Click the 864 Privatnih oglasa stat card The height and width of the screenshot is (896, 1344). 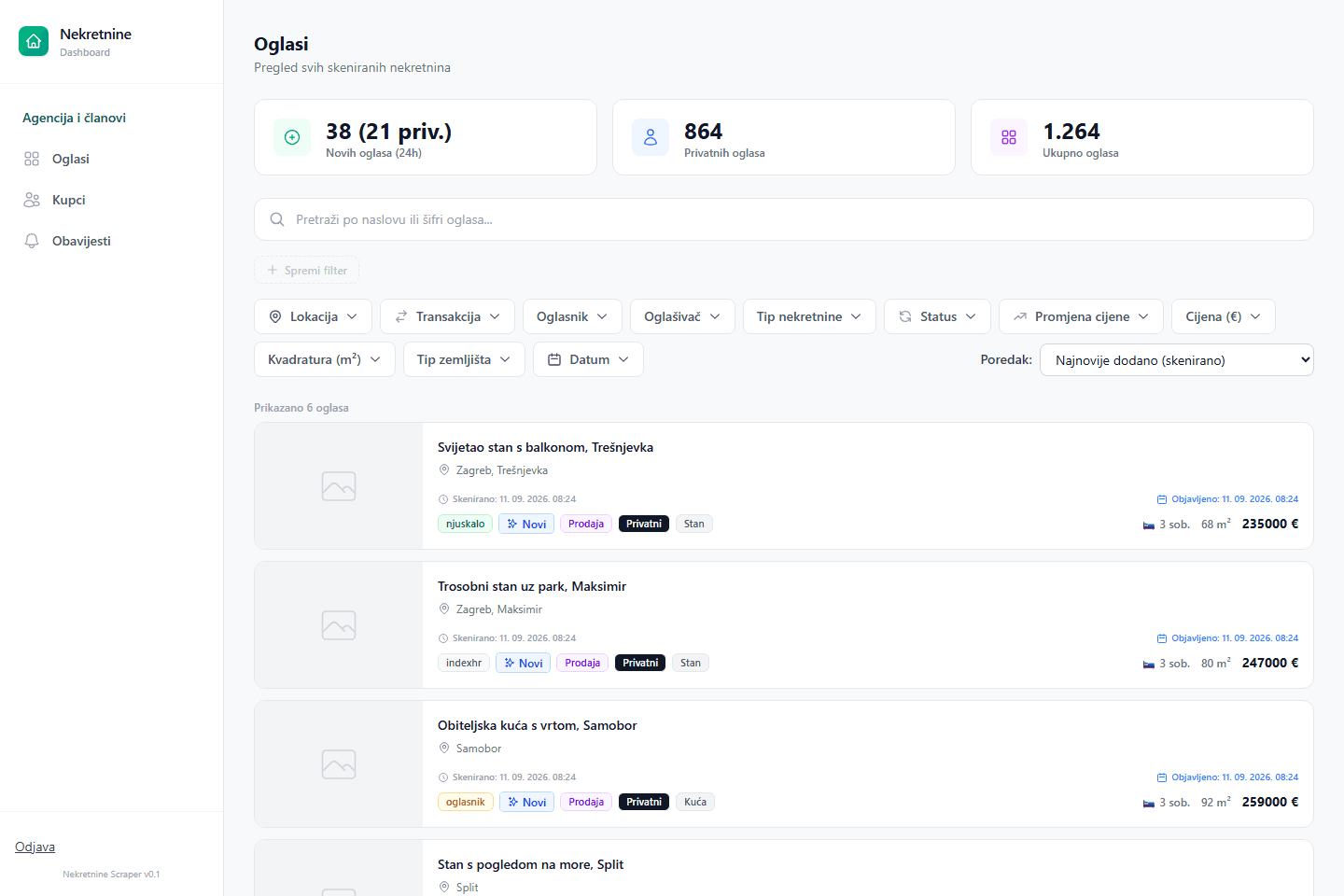click(x=784, y=137)
